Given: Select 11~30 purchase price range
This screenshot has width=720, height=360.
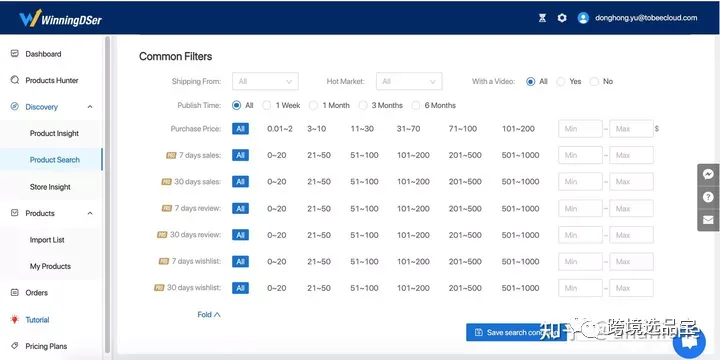Looking at the screenshot, I should point(362,129).
